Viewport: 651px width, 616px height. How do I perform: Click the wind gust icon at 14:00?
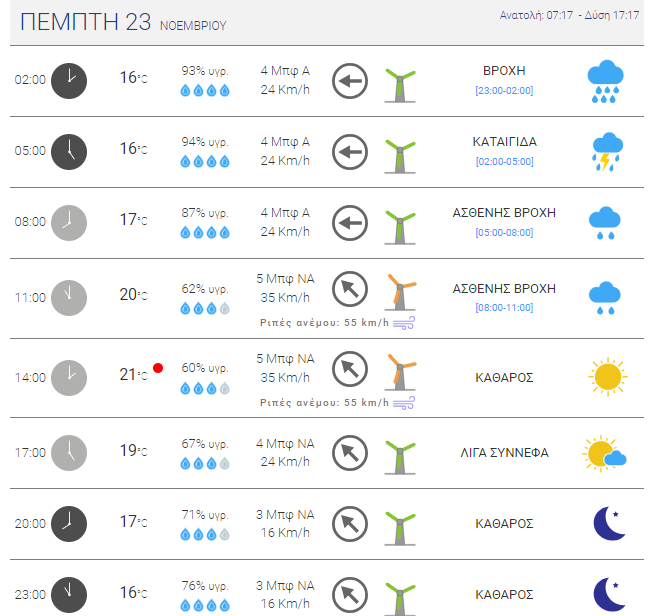tap(404, 403)
